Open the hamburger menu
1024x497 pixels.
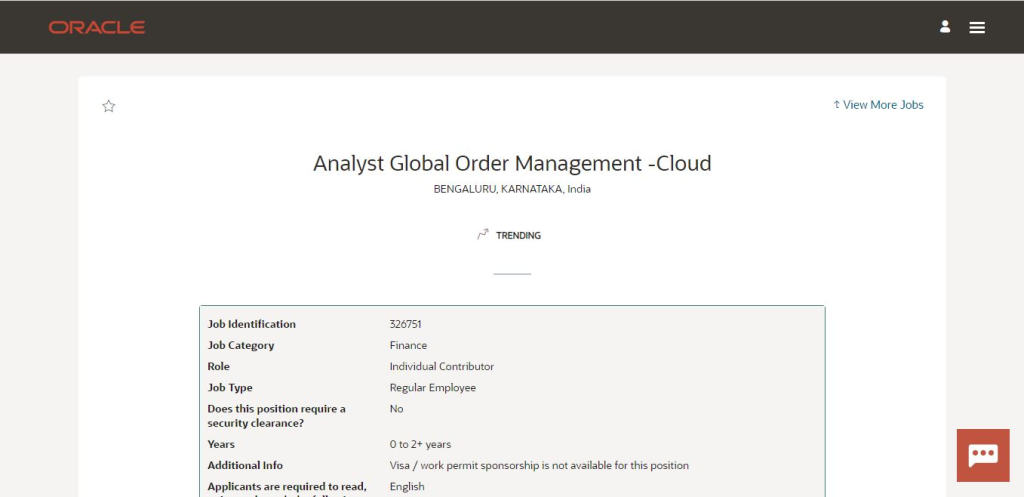pyautogui.click(x=977, y=27)
